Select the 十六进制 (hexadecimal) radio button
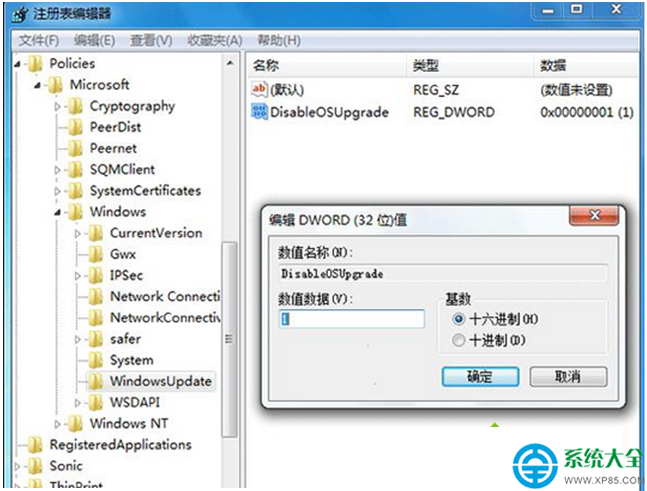The width and height of the screenshot is (647, 491). tap(458, 319)
